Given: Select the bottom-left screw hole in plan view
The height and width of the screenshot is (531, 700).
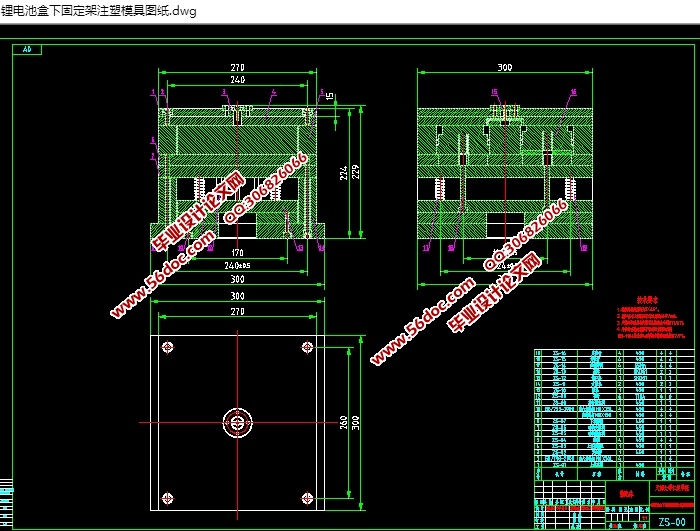Looking at the screenshot, I should point(168,498).
